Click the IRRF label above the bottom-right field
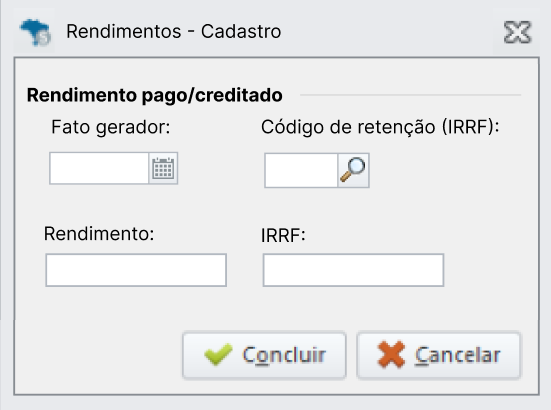 pyautogui.click(x=283, y=235)
